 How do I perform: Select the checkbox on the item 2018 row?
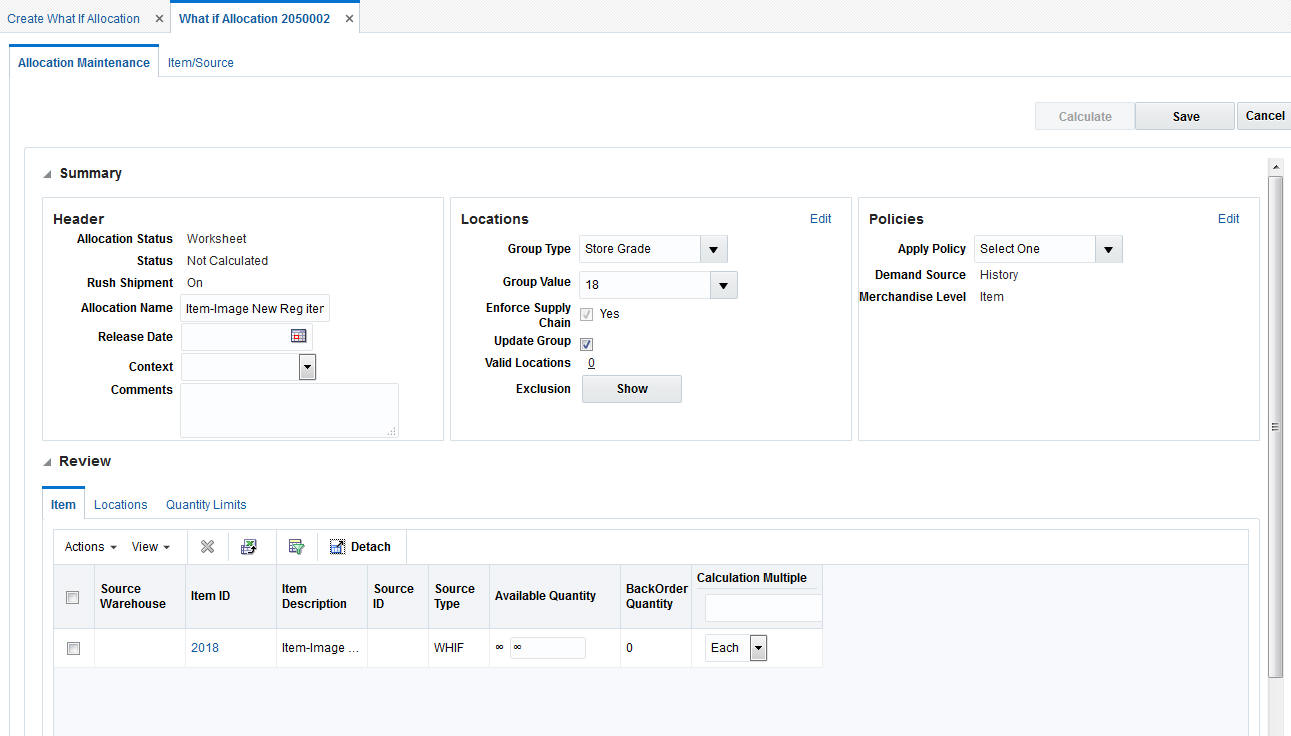pyautogui.click(x=72, y=647)
